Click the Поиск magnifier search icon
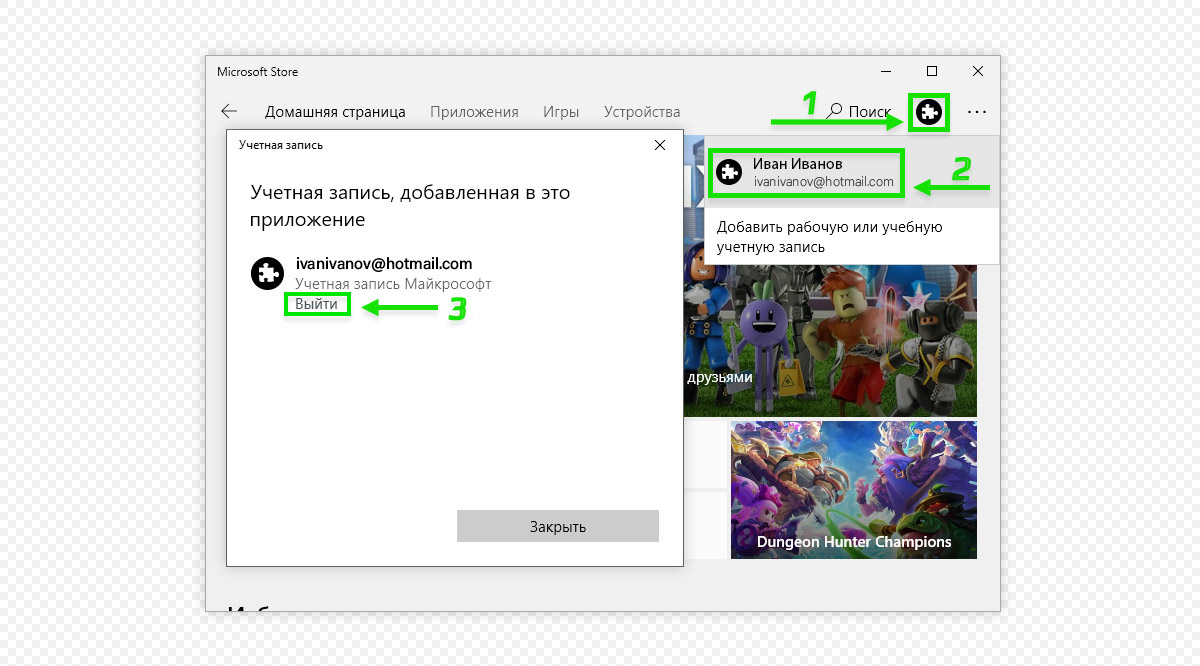The width and height of the screenshot is (1200, 666). coord(835,112)
